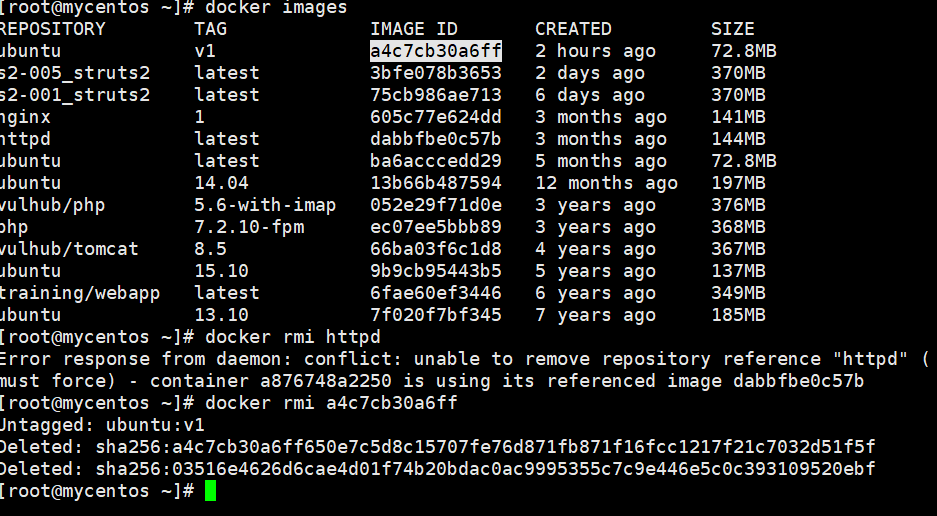Click the "12 months ago" created value
The image size is (937, 516).
coord(607,183)
